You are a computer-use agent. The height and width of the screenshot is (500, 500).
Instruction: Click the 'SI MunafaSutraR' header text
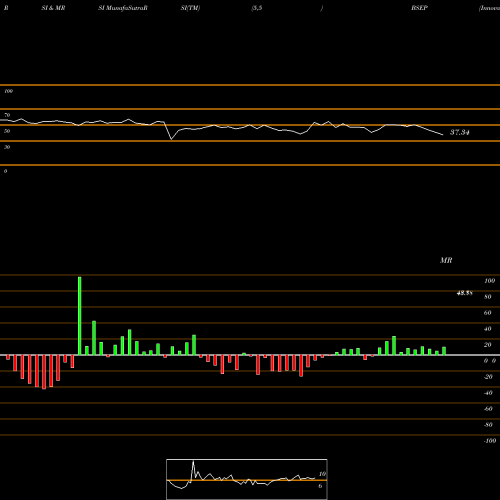pyautogui.click(x=123, y=8)
